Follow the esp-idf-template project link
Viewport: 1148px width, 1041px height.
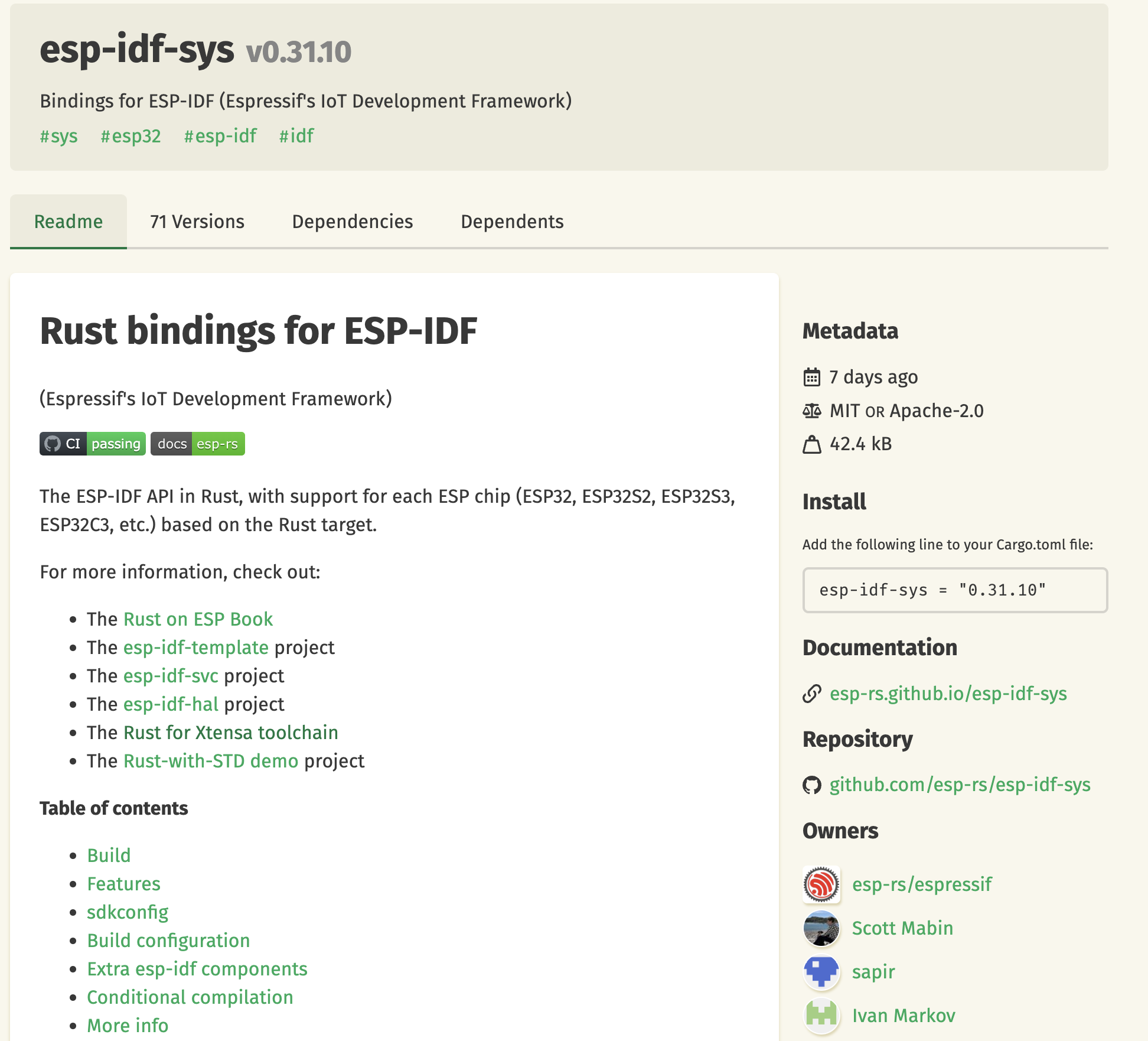(195, 647)
